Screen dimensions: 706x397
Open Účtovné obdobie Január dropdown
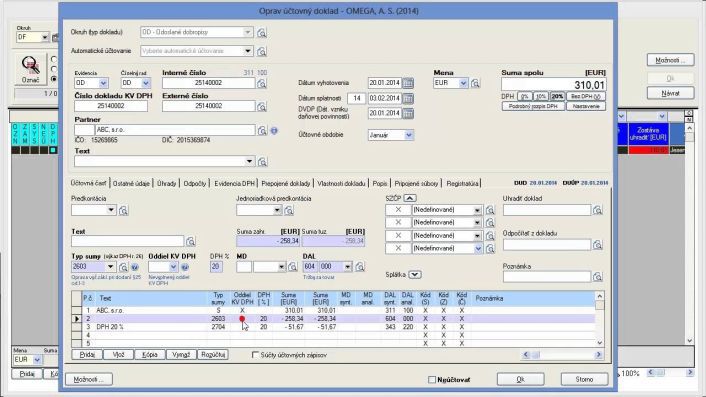coord(409,135)
